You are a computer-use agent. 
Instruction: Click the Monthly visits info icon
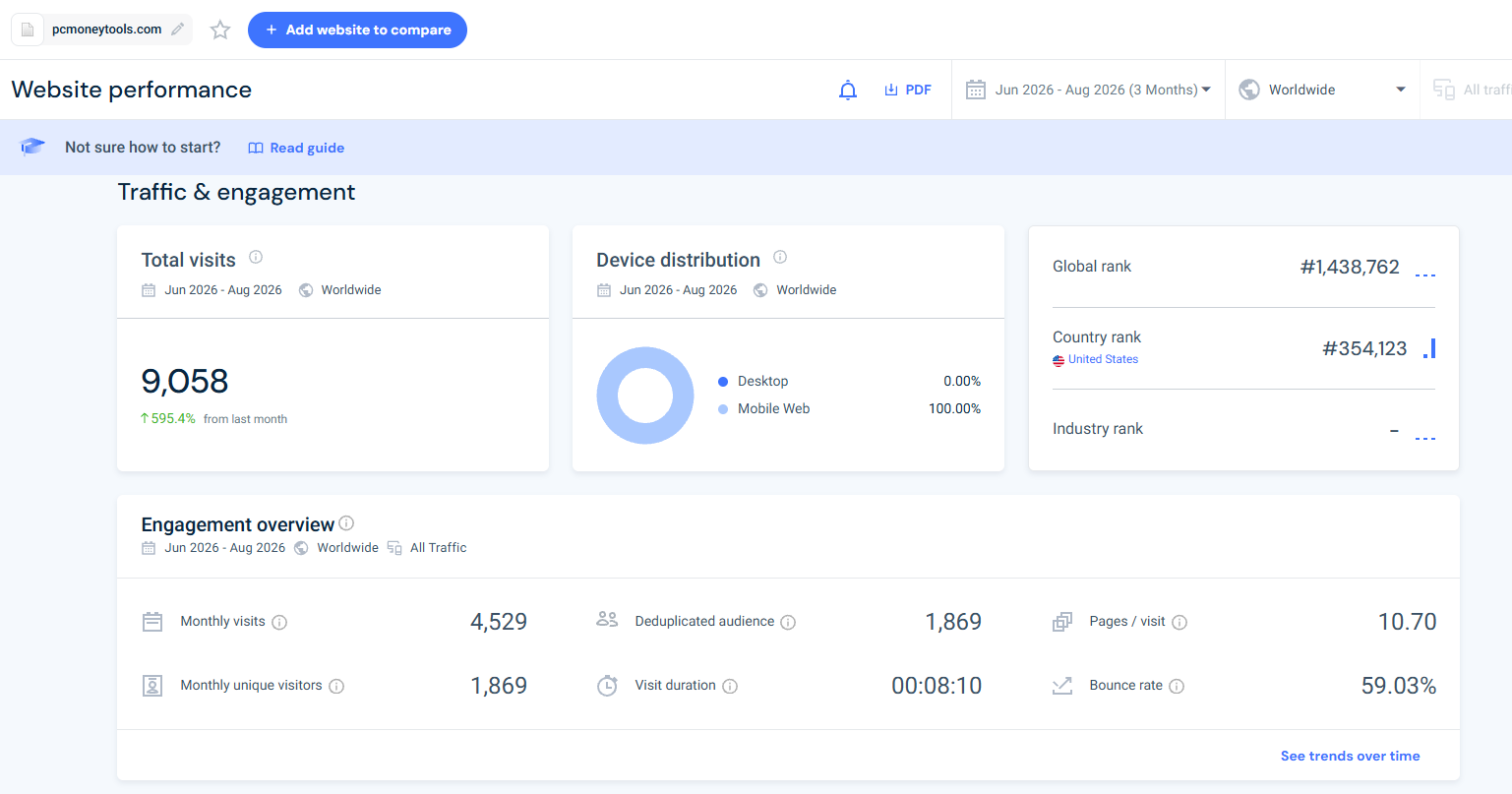pos(279,622)
